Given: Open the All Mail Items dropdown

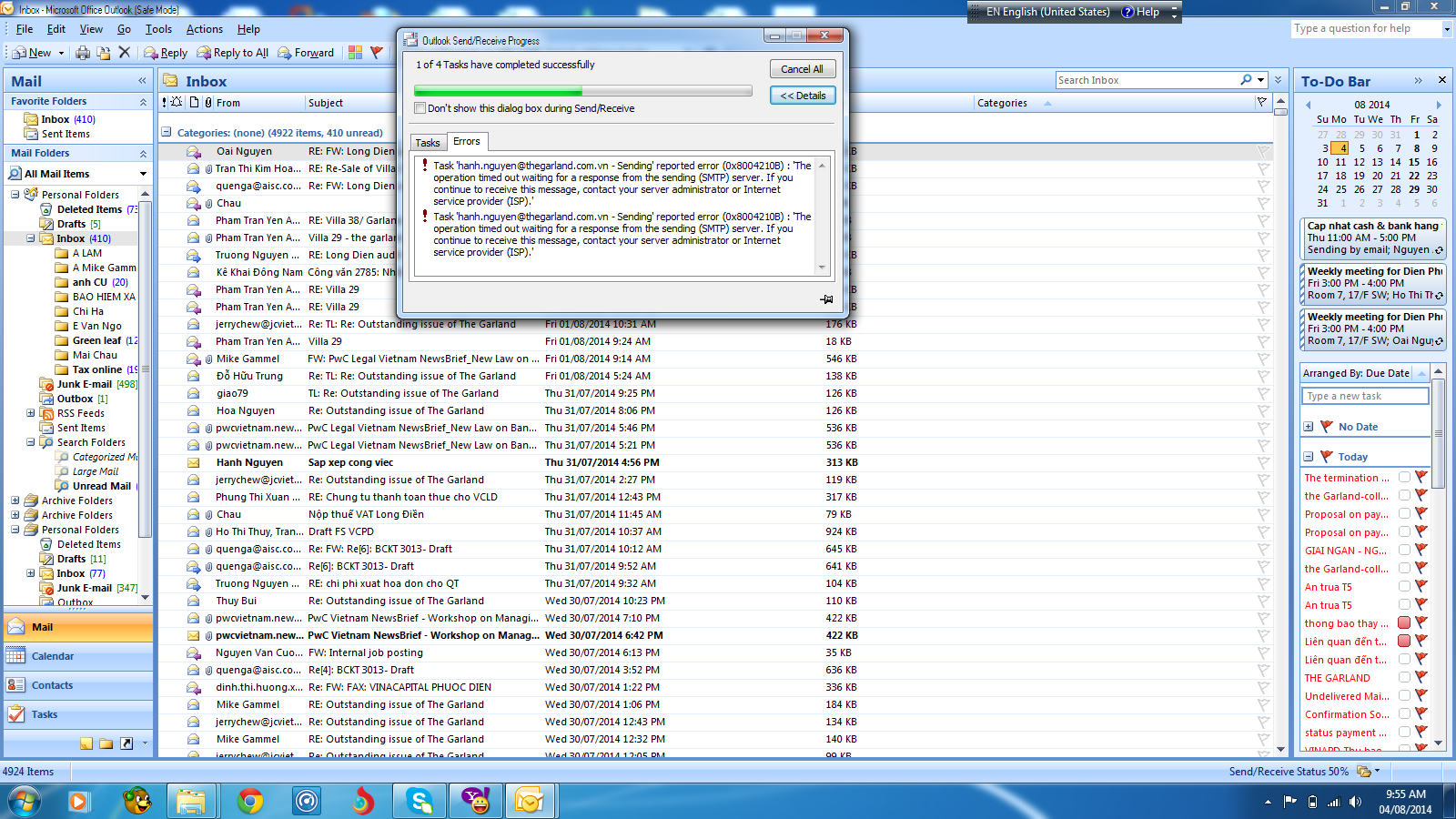Looking at the screenshot, I should click(x=143, y=174).
